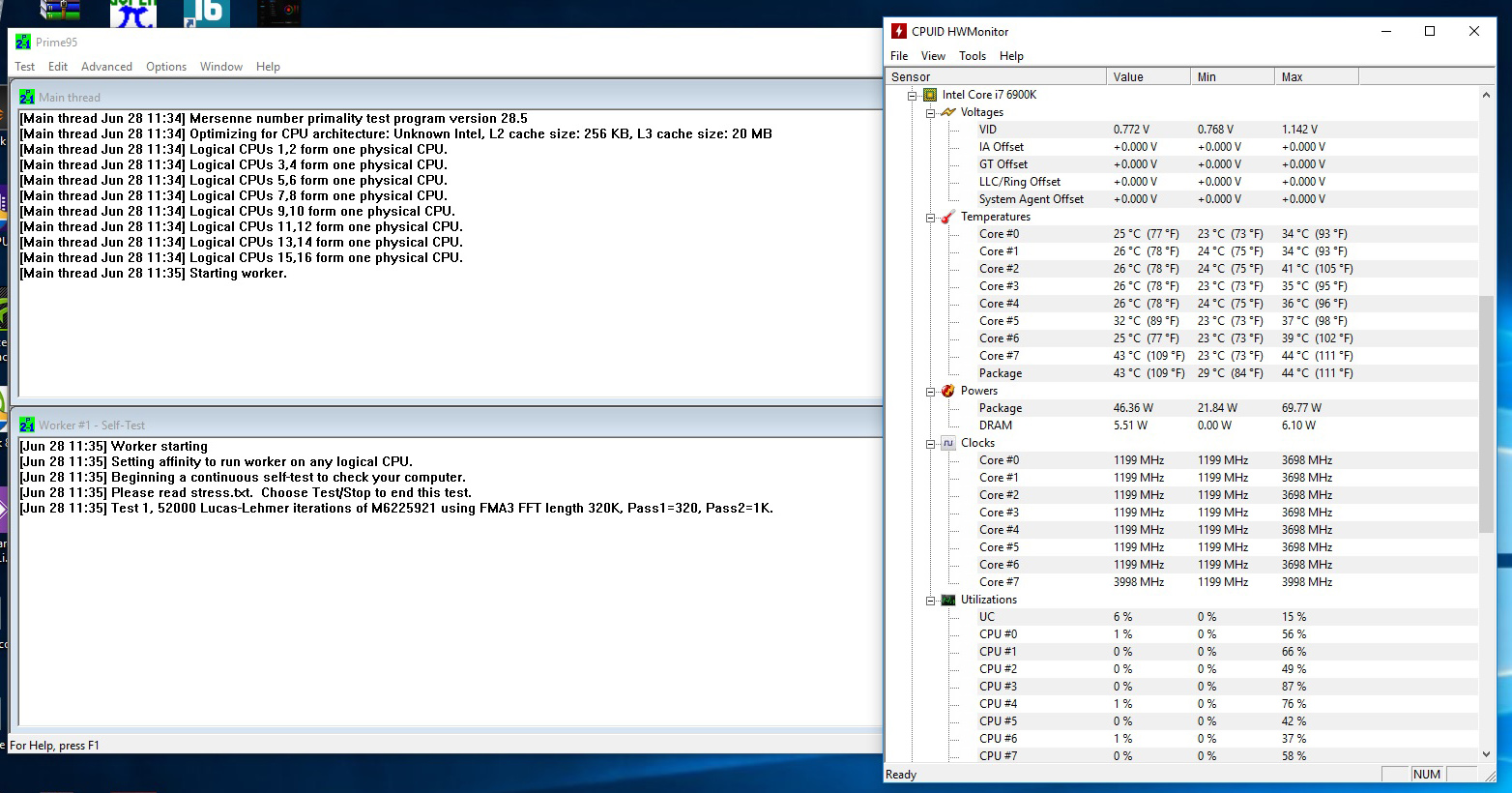The image size is (1512, 793).
Task: Click the "Please read stress.txt" log line
Action: (246, 492)
